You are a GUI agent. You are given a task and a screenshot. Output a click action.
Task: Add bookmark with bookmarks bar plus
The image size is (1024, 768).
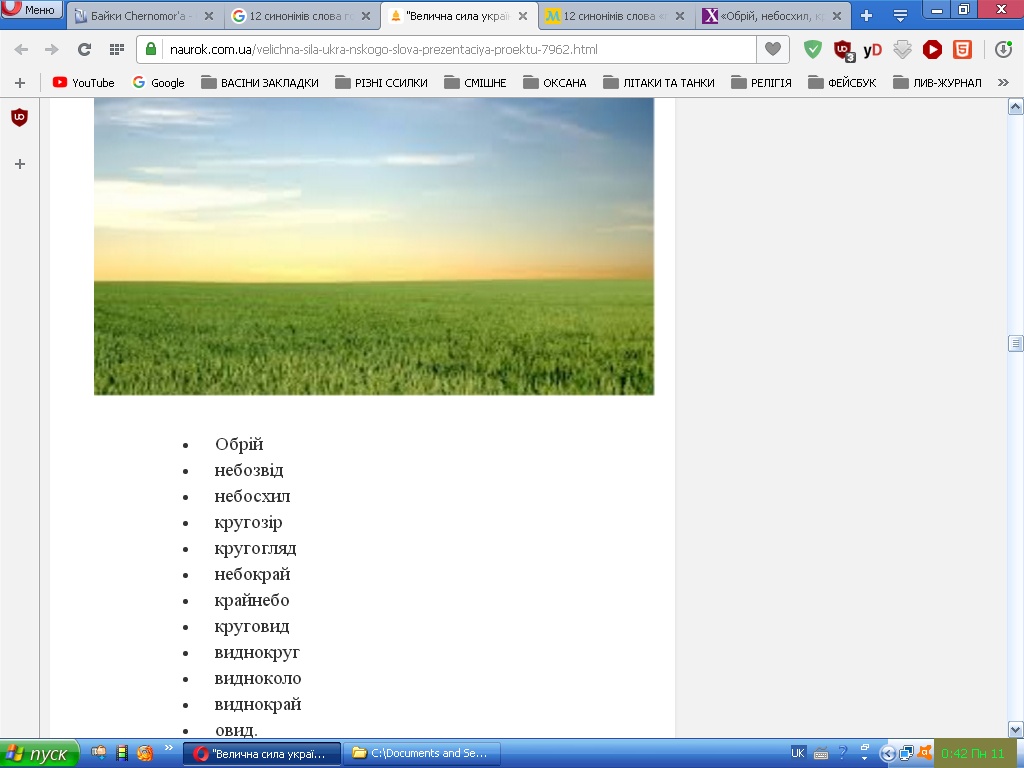click(x=20, y=83)
